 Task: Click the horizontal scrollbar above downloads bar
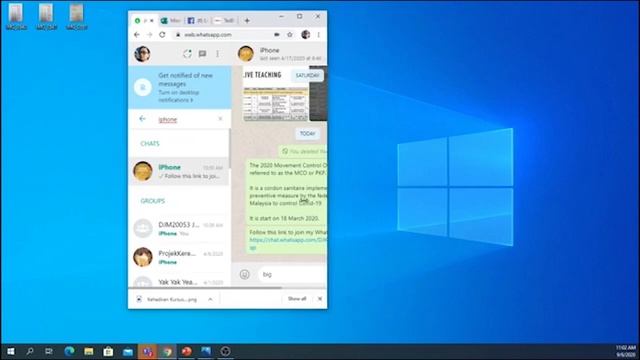(x=205, y=288)
